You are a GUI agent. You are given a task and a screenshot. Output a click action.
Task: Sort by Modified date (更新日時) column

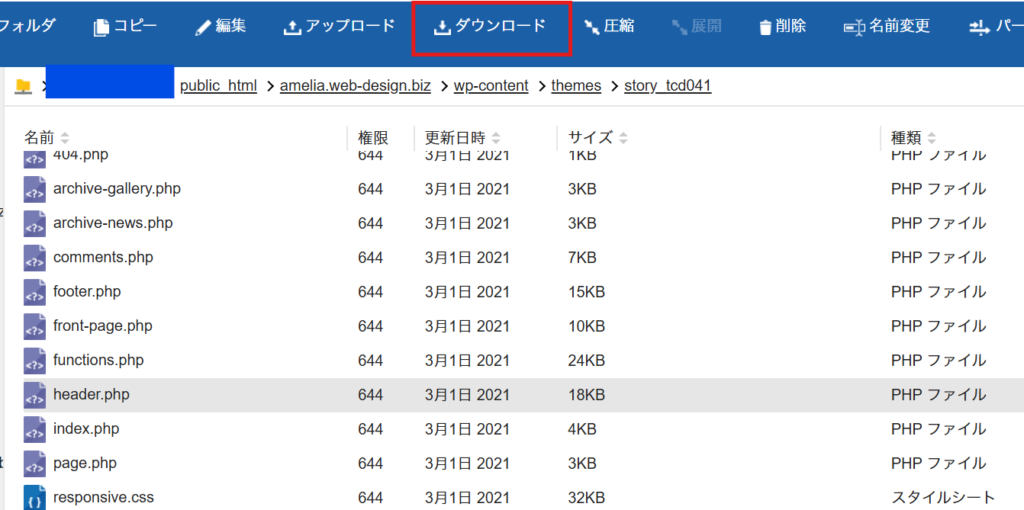point(455,137)
